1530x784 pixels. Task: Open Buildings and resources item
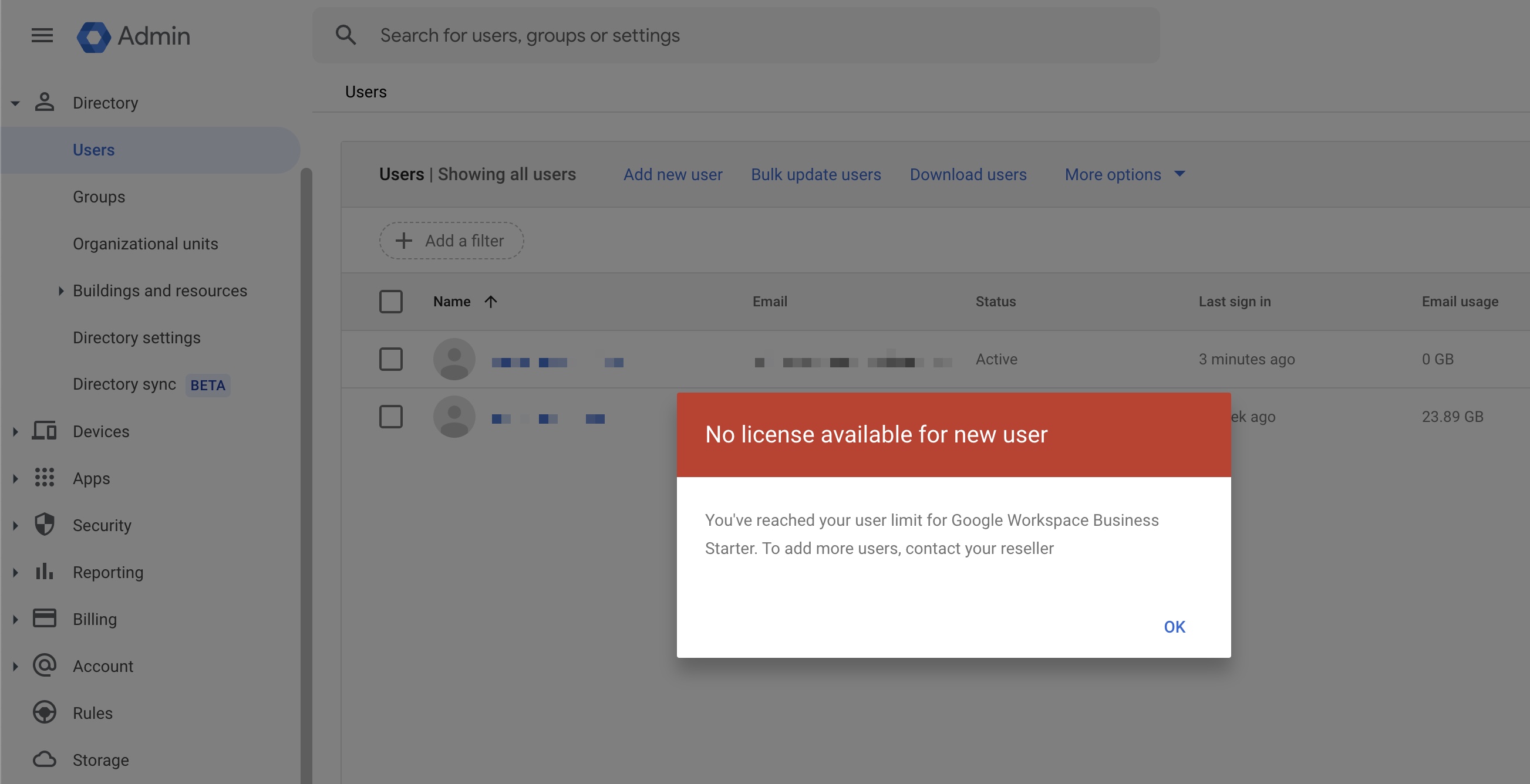pyautogui.click(x=160, y=290)
